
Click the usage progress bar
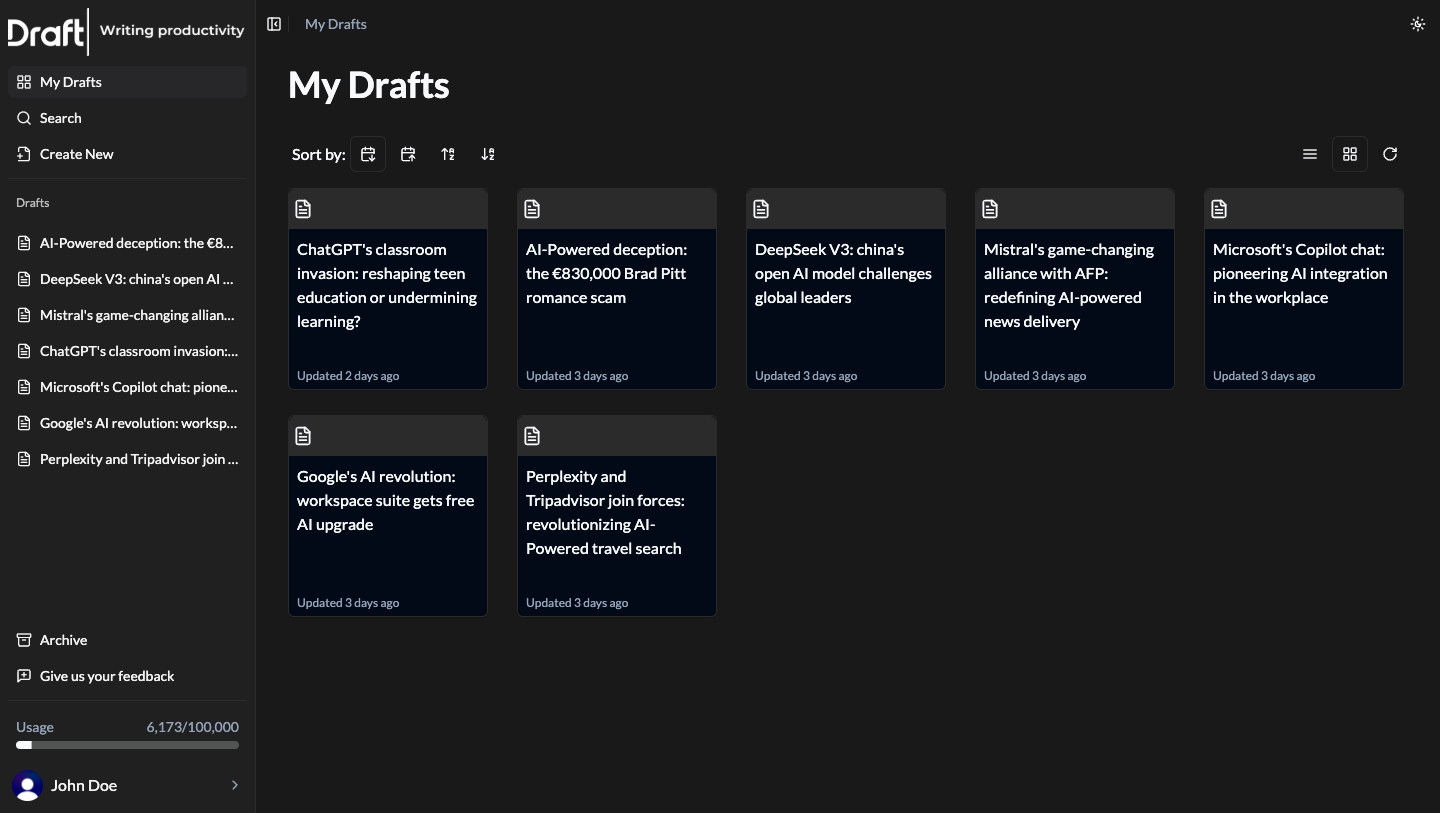pos(127,745)
